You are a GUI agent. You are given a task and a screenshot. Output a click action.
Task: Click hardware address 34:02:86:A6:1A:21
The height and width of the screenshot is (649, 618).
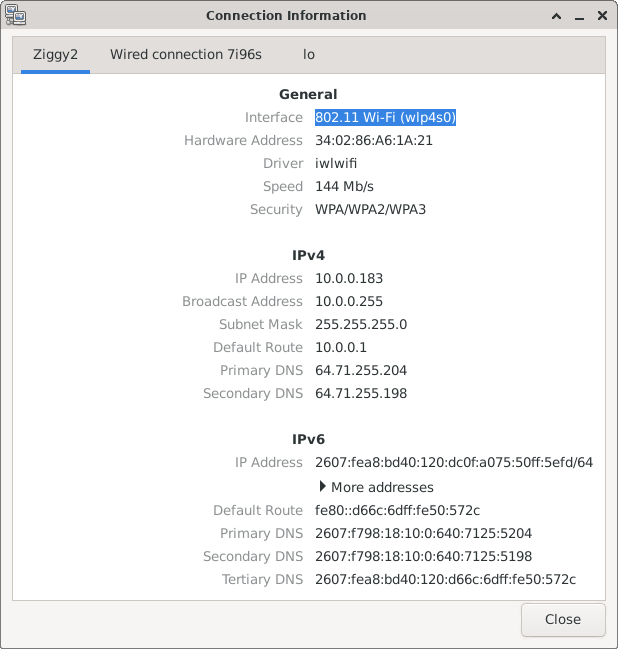(x=374, y=141)
